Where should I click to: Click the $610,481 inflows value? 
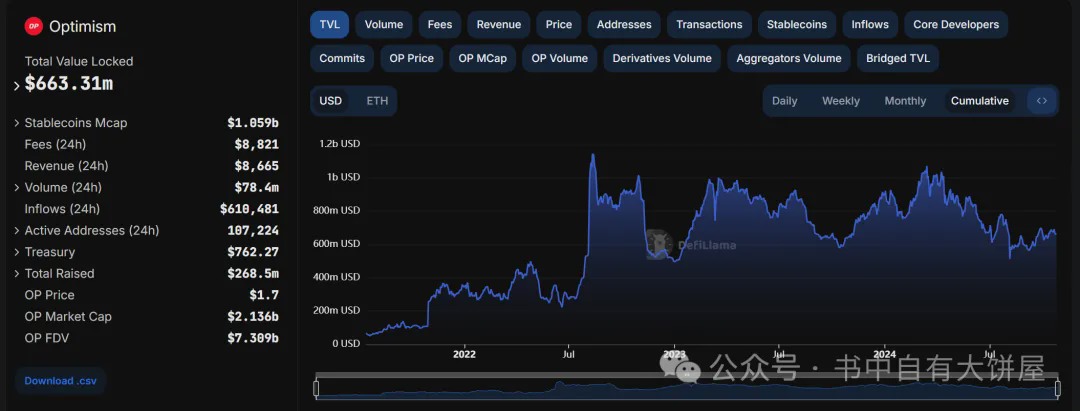click(x=249, y=209)
